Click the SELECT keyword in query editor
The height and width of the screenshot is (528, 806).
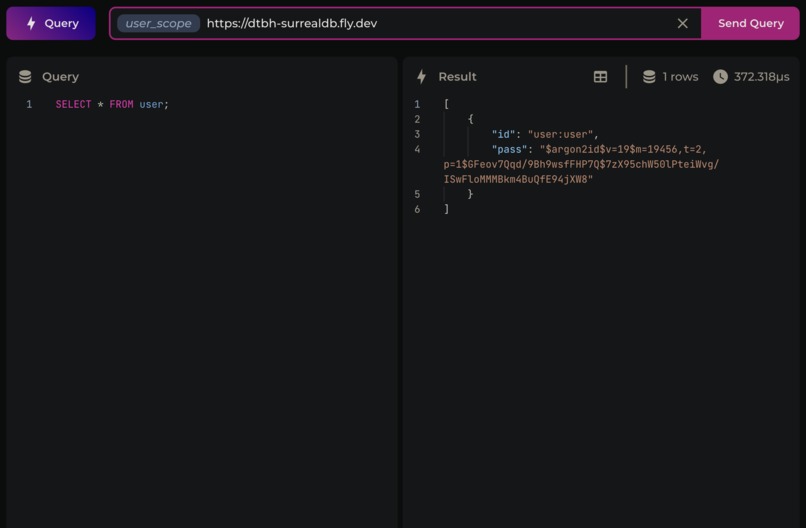[x=73, y=104]
